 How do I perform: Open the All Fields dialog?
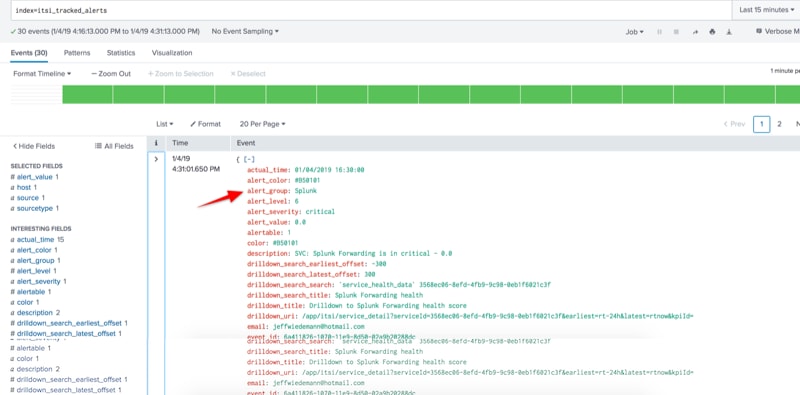click(114, 146)
